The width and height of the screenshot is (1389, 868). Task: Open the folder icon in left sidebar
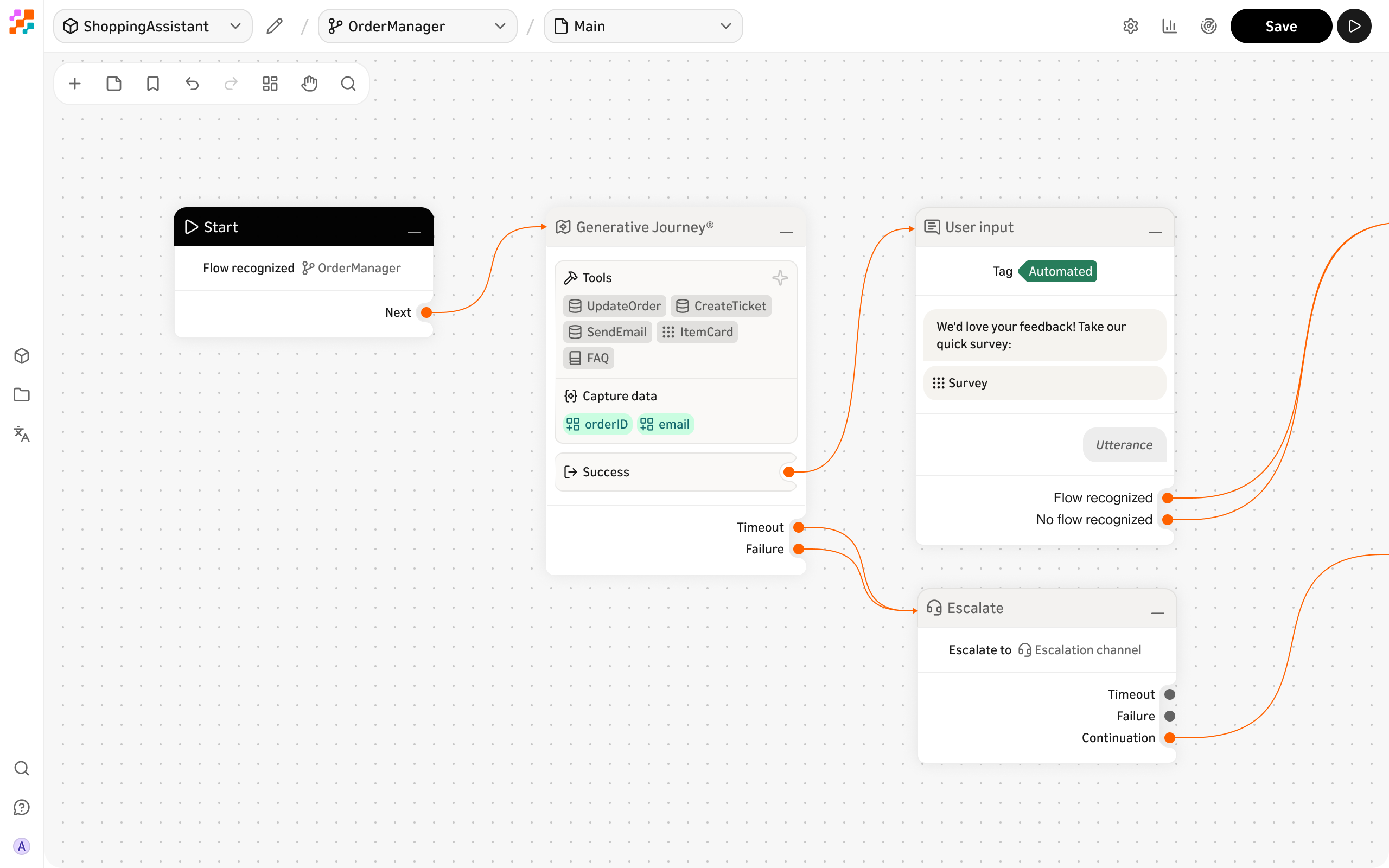click(x=22, y=395)
